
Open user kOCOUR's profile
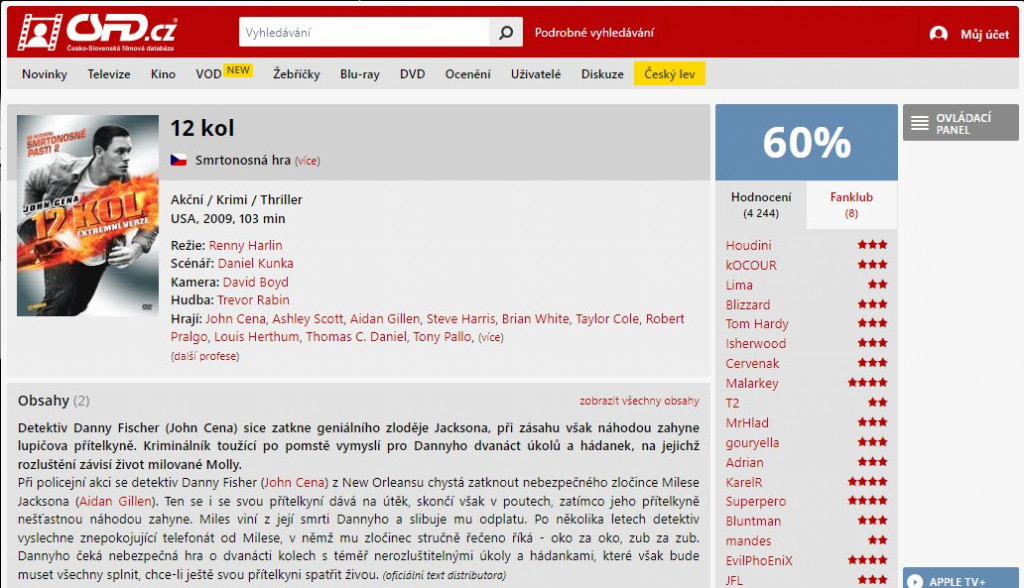(x=751, y=265)
